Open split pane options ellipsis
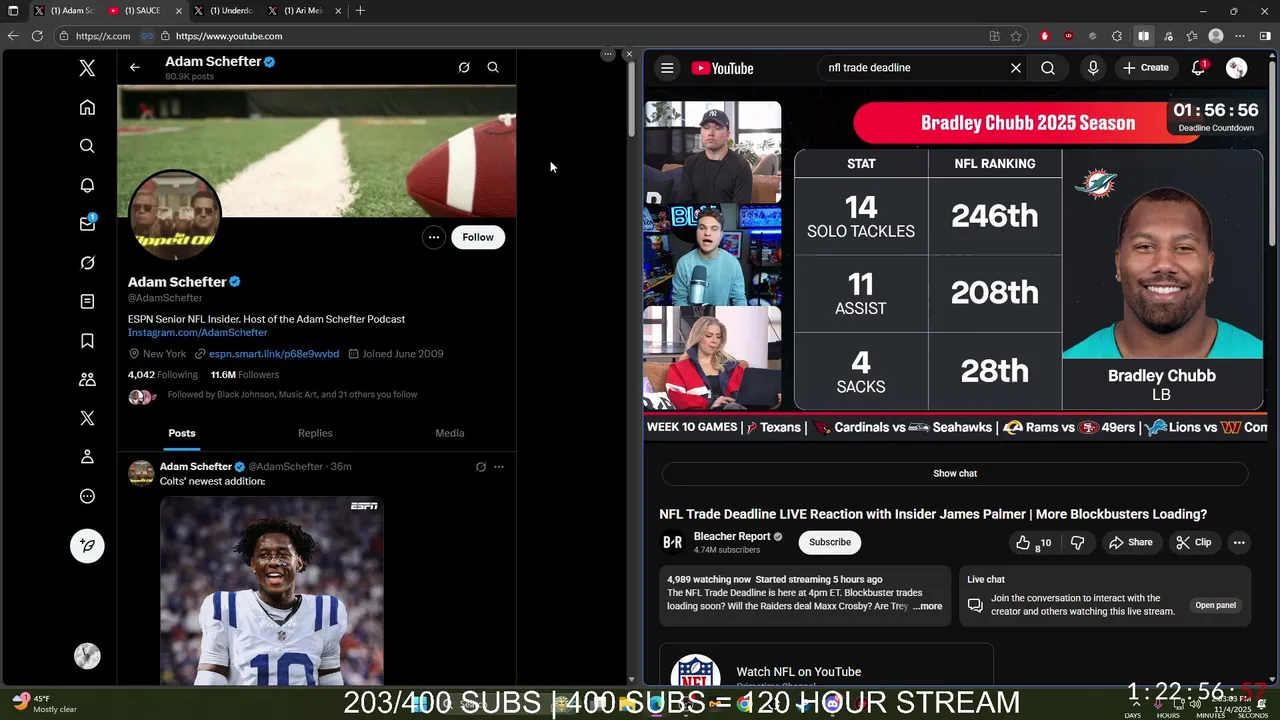 point(607,54)
